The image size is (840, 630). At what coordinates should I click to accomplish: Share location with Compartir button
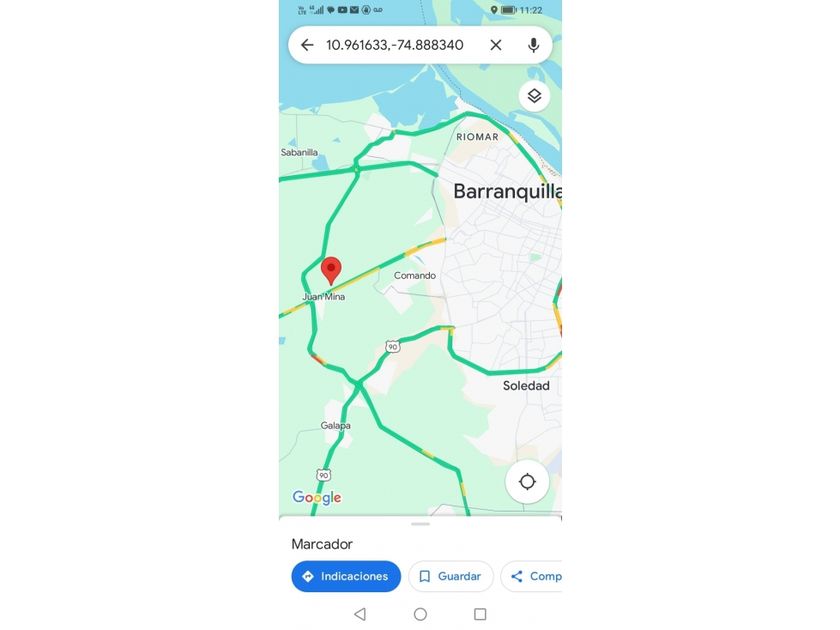[x=531, y=576]
